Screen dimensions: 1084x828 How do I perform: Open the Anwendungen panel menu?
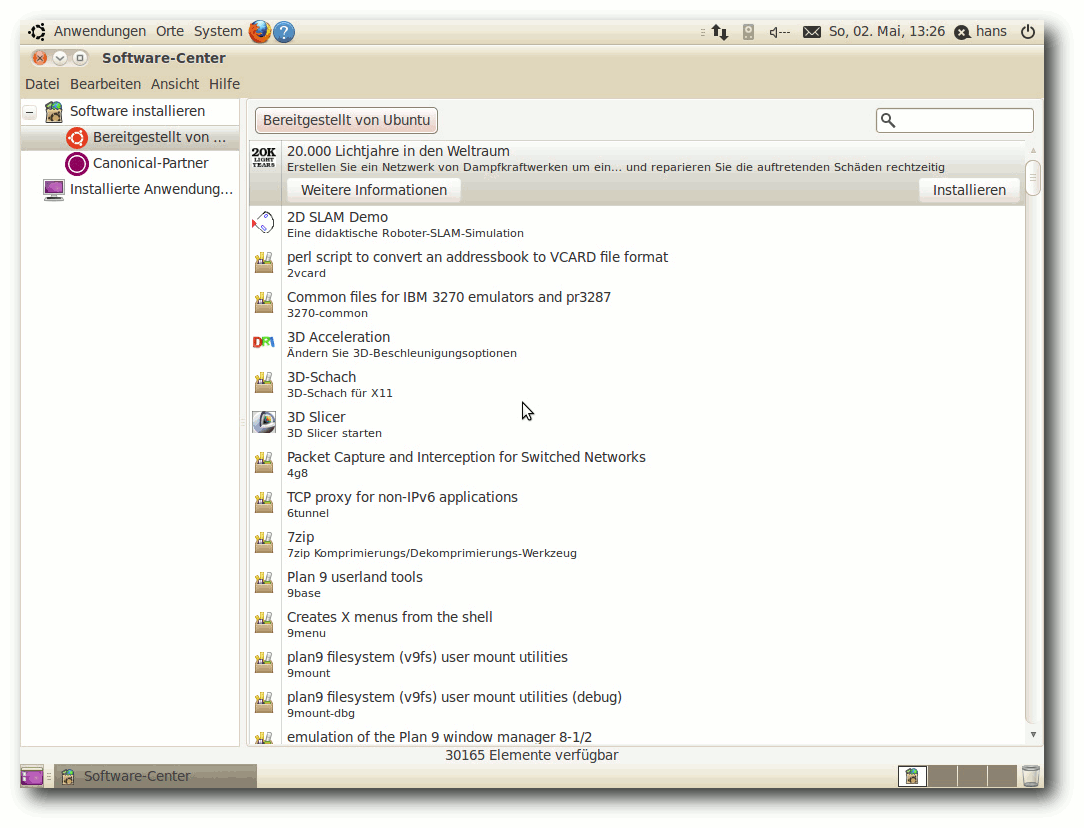pyautogui.click(x=100, y=32)
